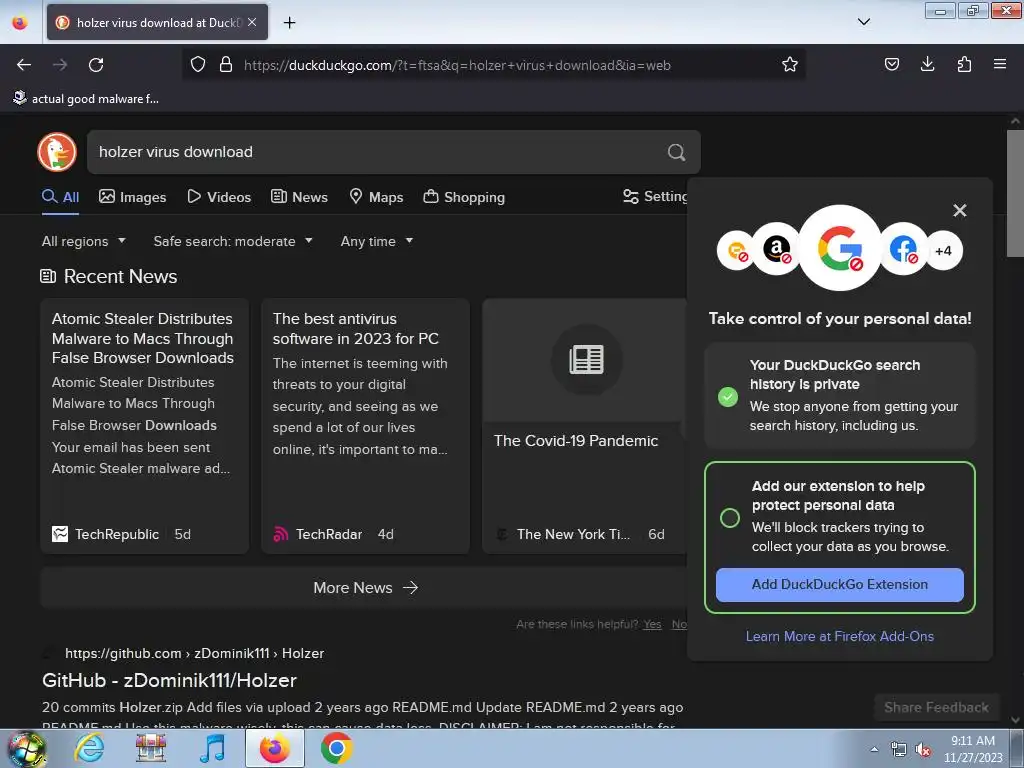Image resolution: width=1024 pixels, height=768 pixels.
Task: Click the '+4' more trackers badge
Action: tap(944, 250)
